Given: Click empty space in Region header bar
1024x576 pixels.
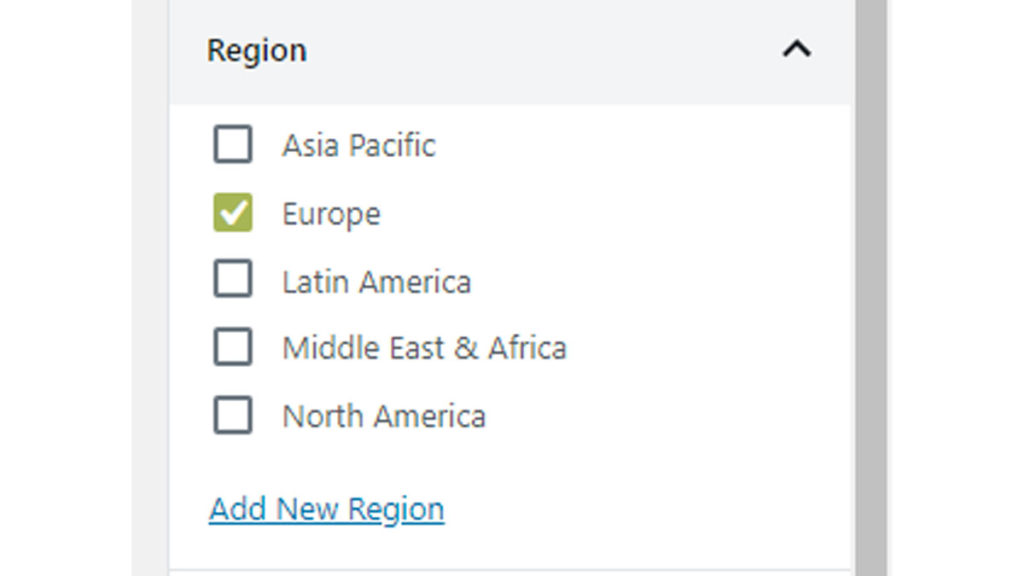Looking at the screenshot, I should click(x=540, y=50).
